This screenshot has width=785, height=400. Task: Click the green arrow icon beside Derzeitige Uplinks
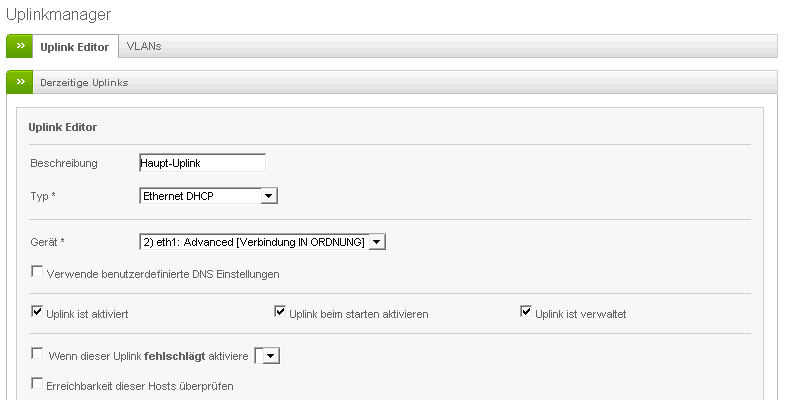(x=20, y=81)
